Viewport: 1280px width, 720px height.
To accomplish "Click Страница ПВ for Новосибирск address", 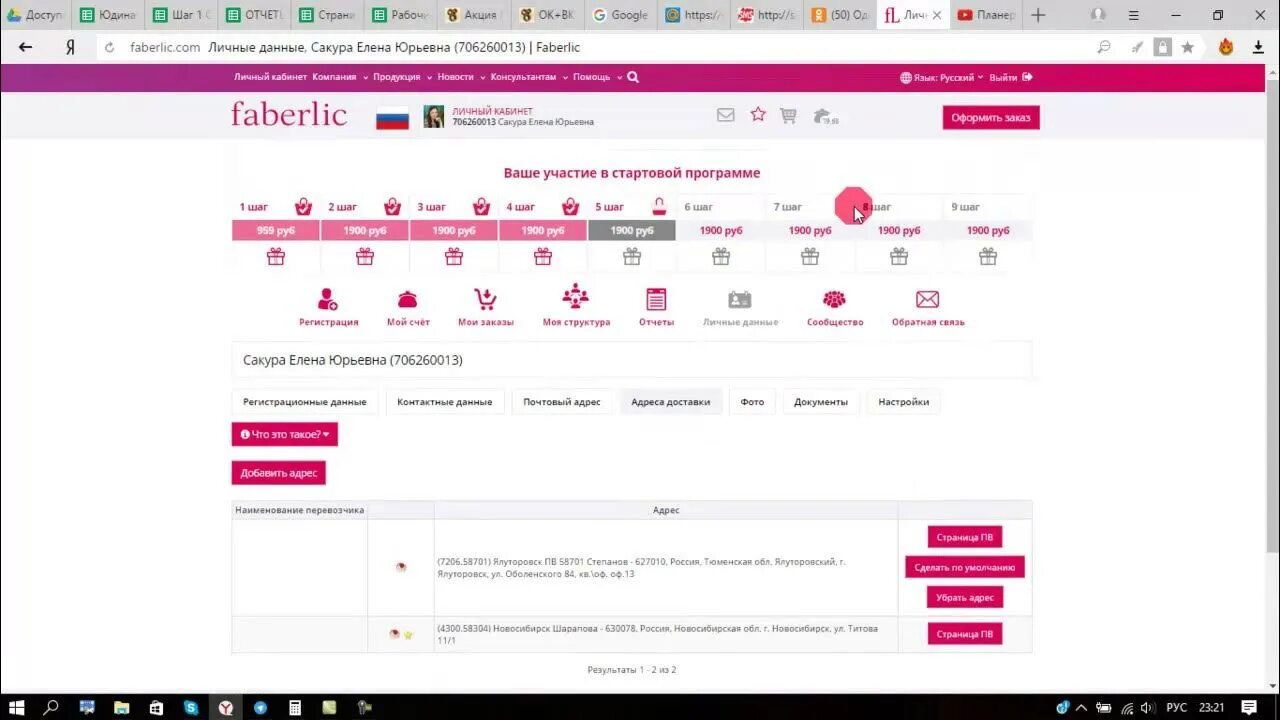I will [x=965, y=634].
